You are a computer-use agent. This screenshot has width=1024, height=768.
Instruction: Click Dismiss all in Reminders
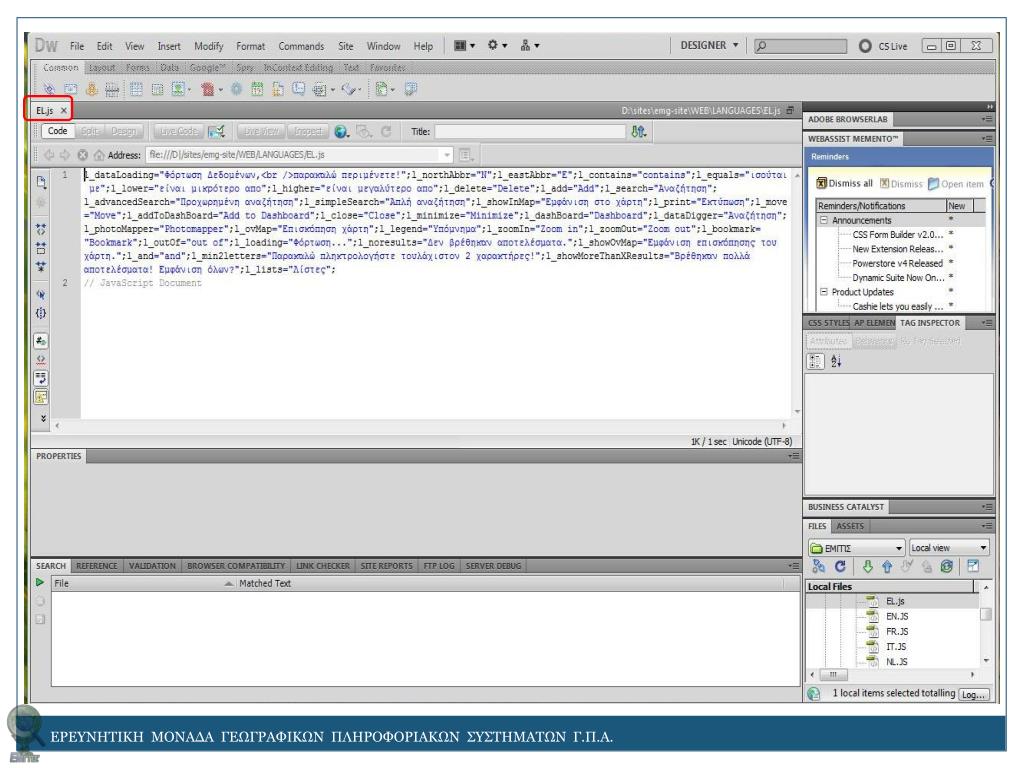(x=844, y=184)
